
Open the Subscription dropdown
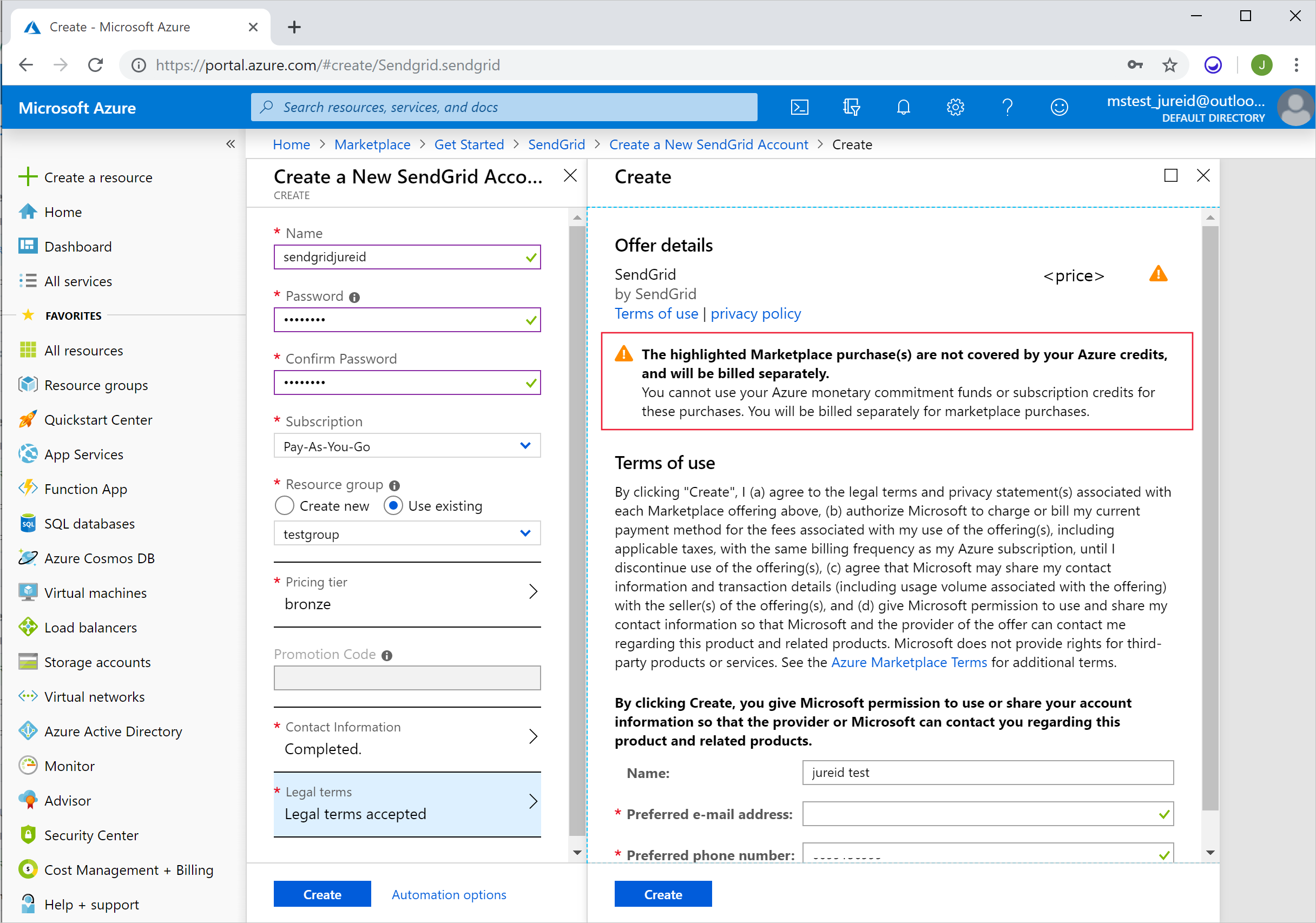coord(407,446)
